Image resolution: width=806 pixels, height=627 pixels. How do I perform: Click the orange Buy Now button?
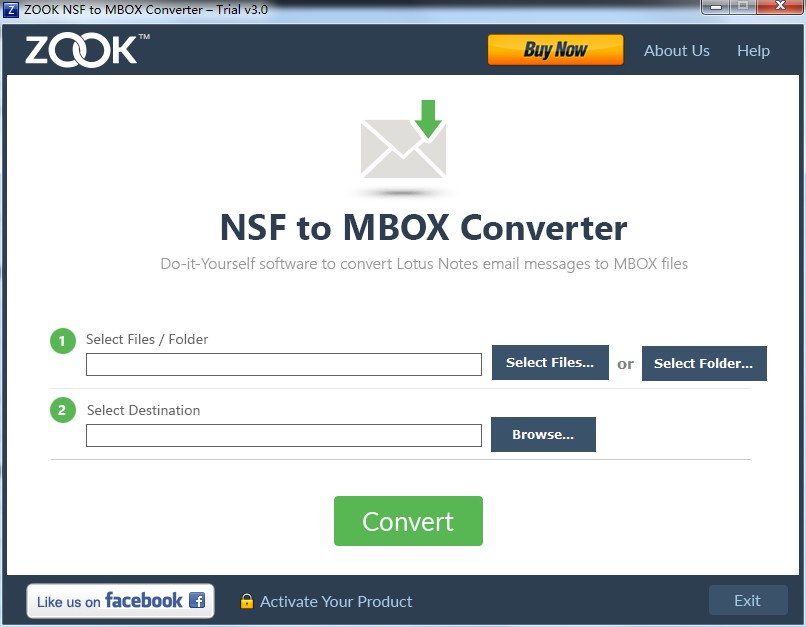555,50
